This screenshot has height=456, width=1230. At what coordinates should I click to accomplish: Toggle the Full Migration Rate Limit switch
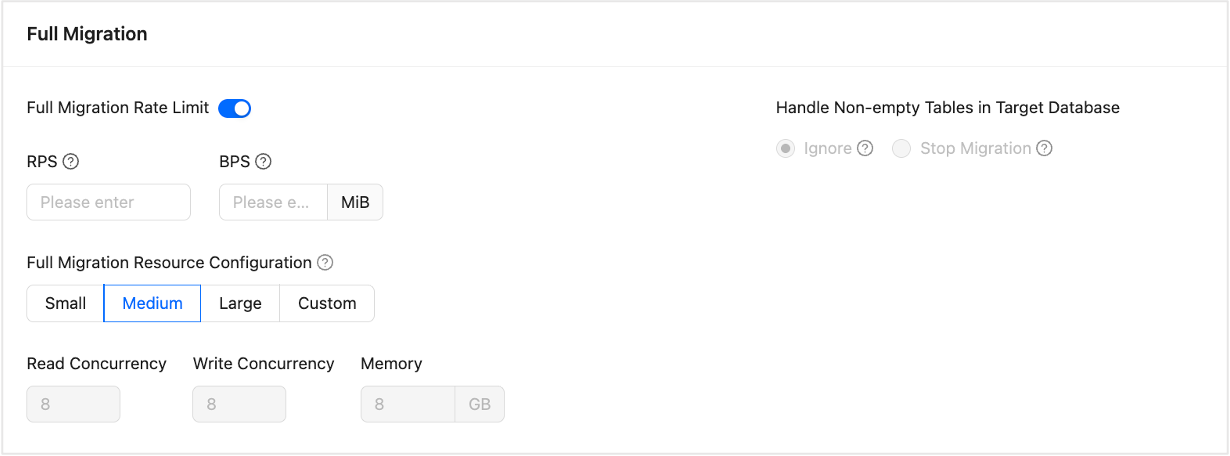(234, 108)
